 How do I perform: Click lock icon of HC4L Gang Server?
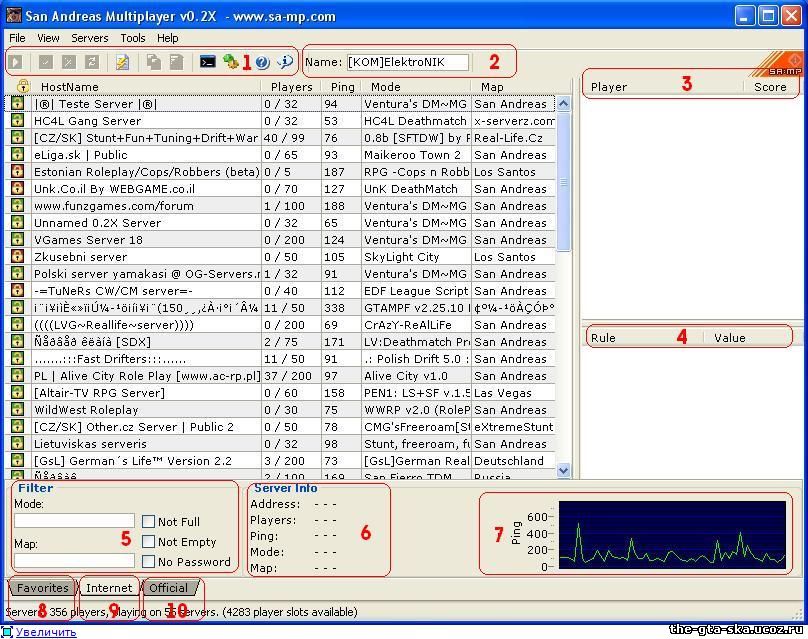(18, 121)
